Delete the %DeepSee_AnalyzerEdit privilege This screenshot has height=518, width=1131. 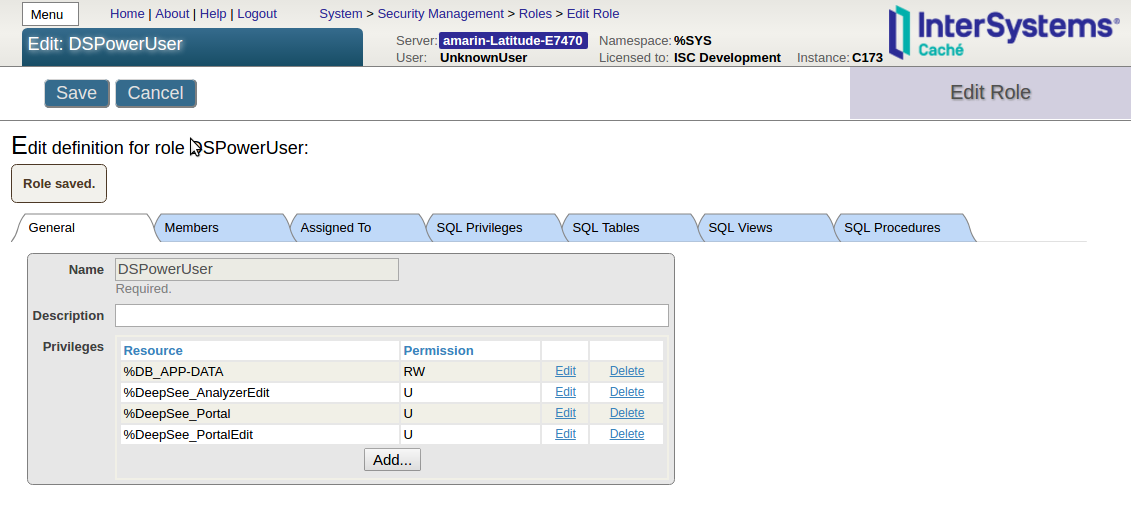[x=627, y=392]
